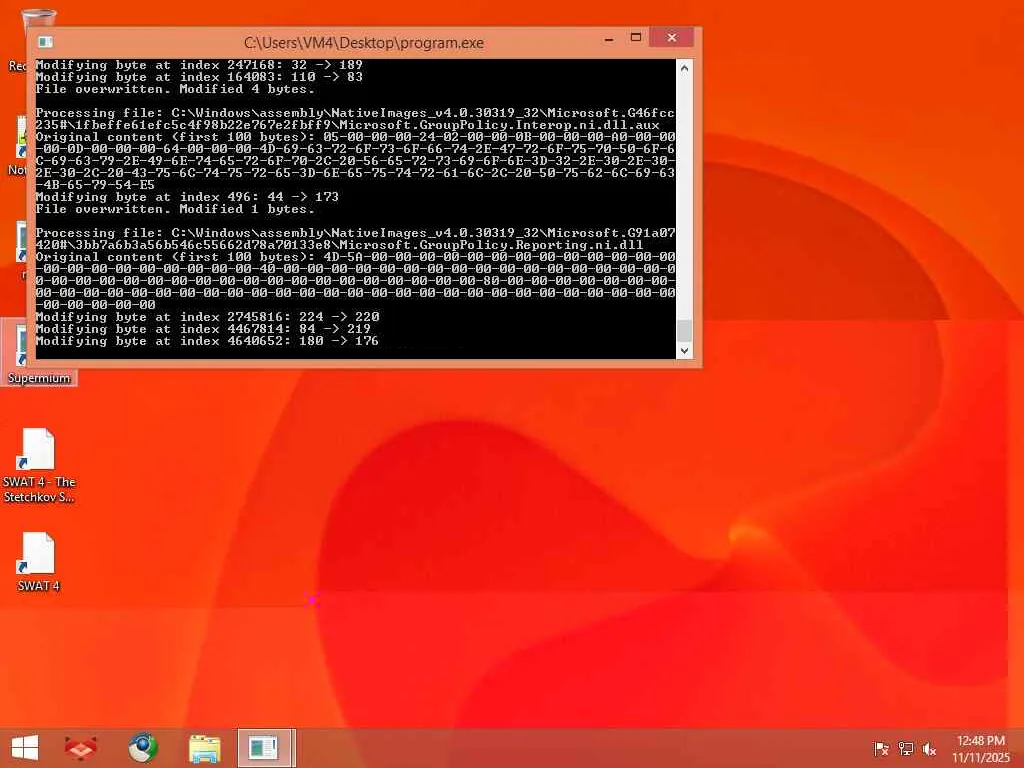Click the "Modifying byte at index 496" line

click(x=187, y=197)
